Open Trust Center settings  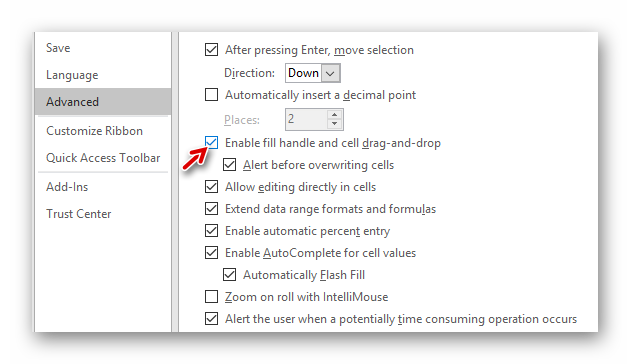tap(78, 214)
